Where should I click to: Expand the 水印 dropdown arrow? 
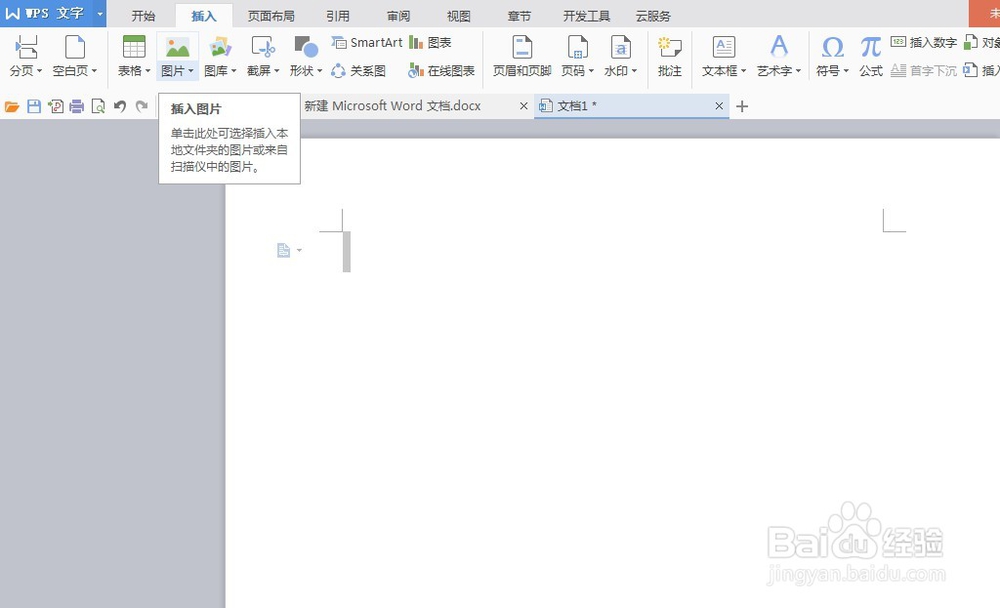pos(634,71)
